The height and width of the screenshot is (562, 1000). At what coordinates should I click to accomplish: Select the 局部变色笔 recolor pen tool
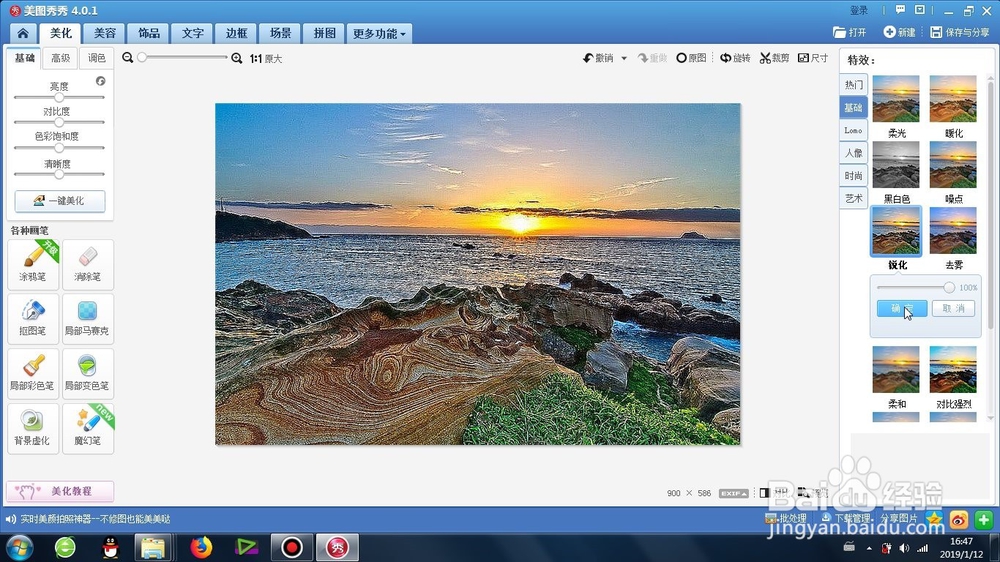[87, 373]
